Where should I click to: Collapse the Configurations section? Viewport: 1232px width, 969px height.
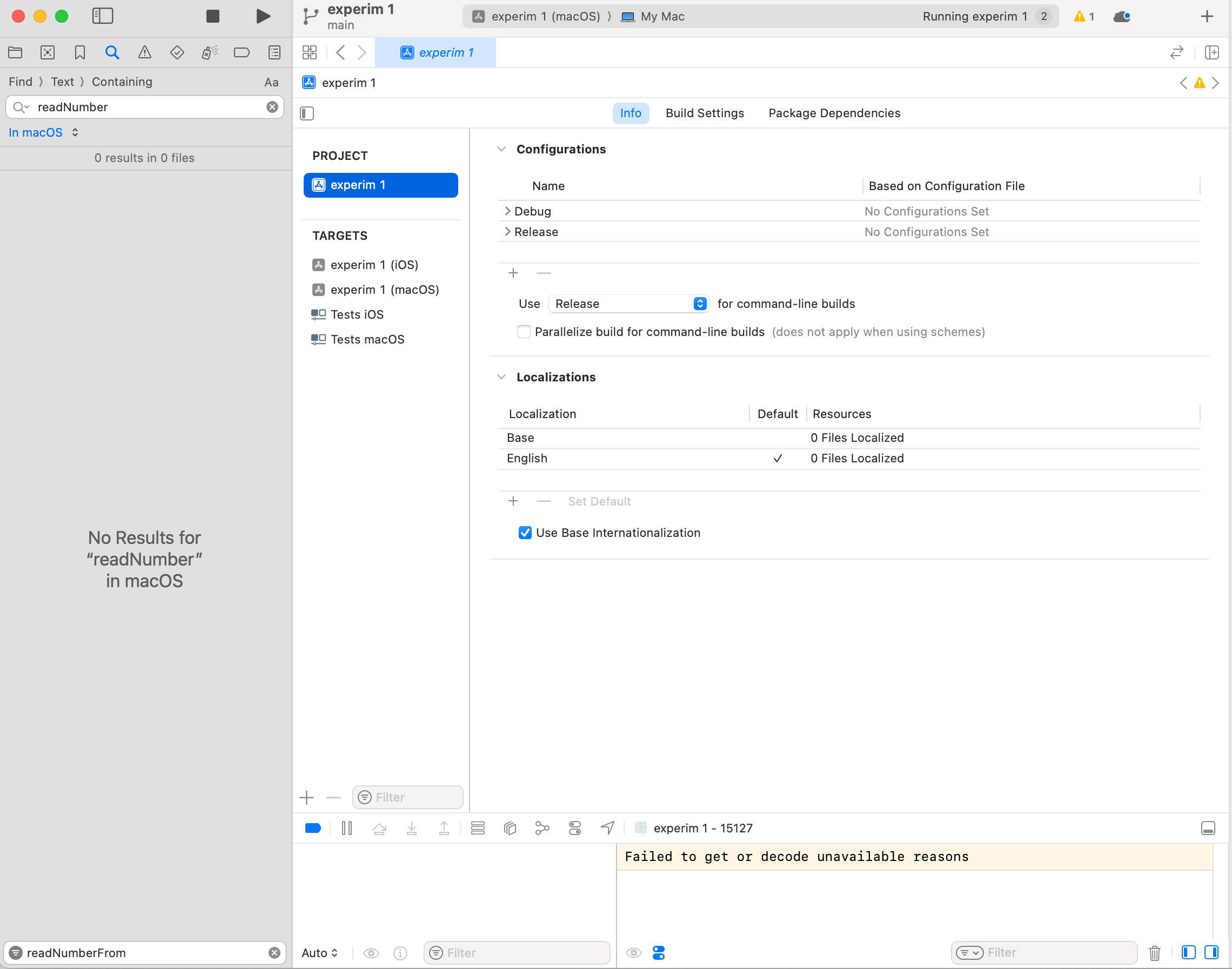coord(501,149)
